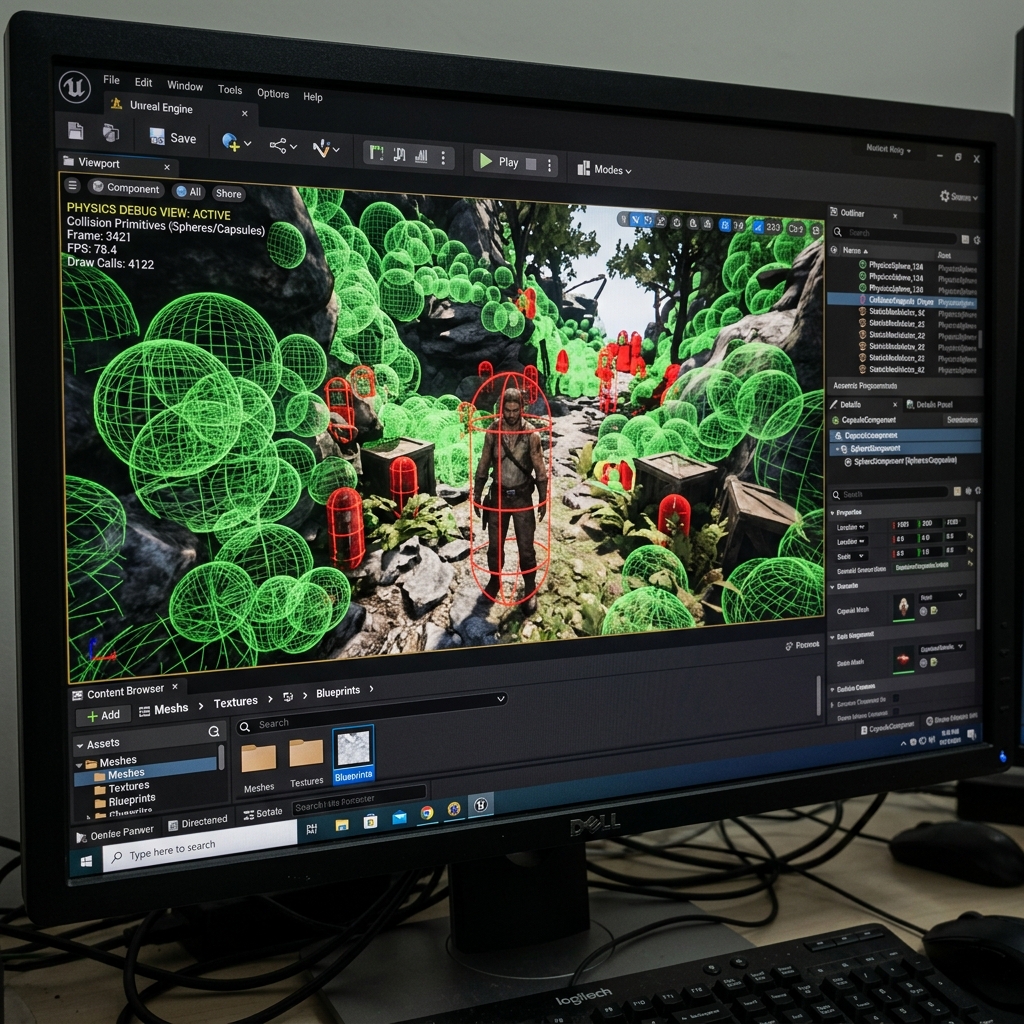1024x1024 pixels.
Task: Click the Play button
Action: coord(499,161)
